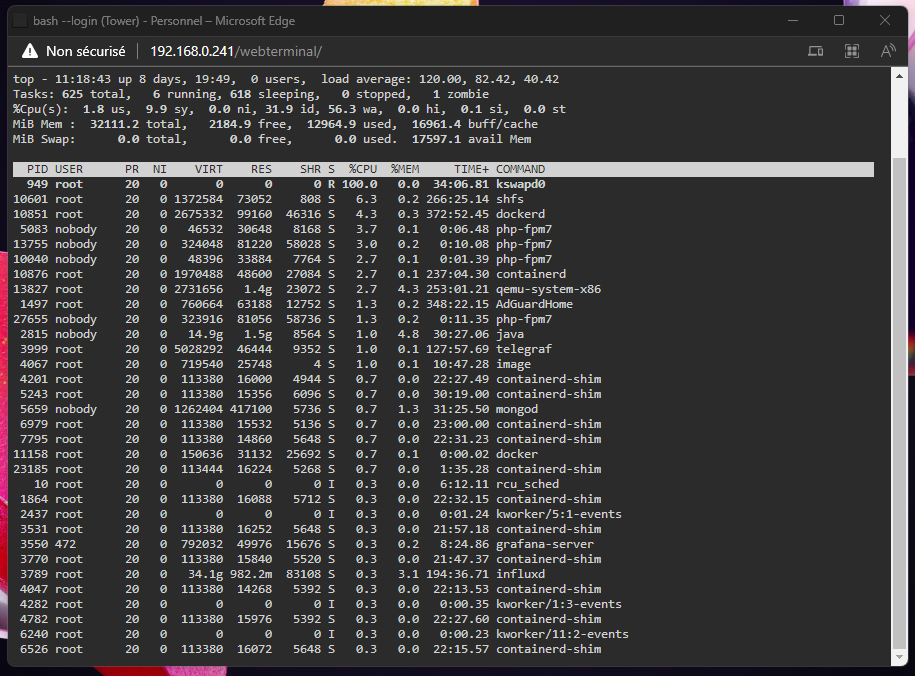Click the Non sécurisé security label

[x=86, y=51]
